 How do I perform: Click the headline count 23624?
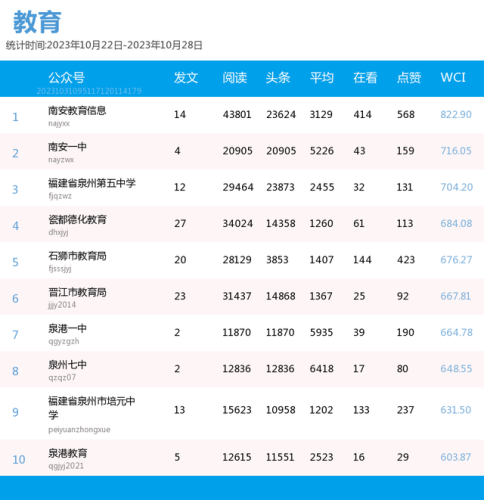point(281,114)
